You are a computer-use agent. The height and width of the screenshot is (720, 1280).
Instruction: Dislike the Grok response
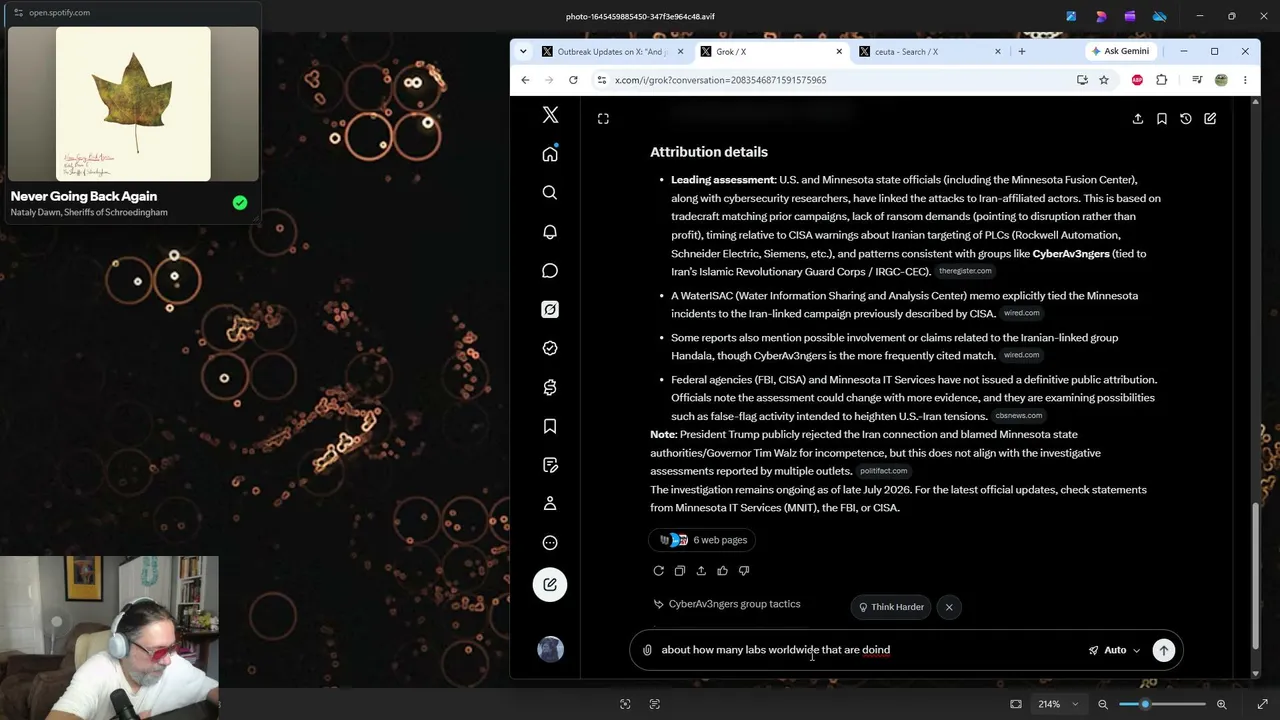click(744, 571)
